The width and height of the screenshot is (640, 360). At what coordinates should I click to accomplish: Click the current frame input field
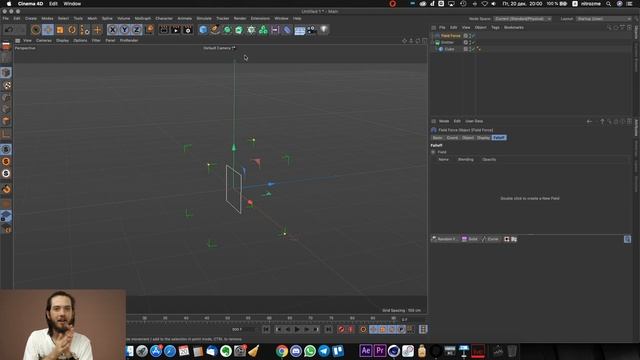tap(243, 329)
